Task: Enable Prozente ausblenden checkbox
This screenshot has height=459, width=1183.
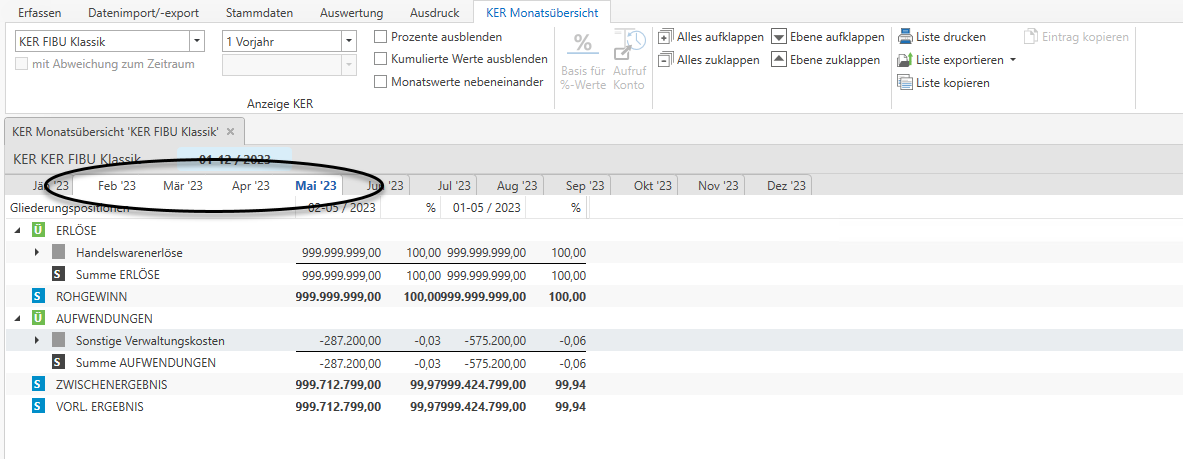Action: (380, 37)
